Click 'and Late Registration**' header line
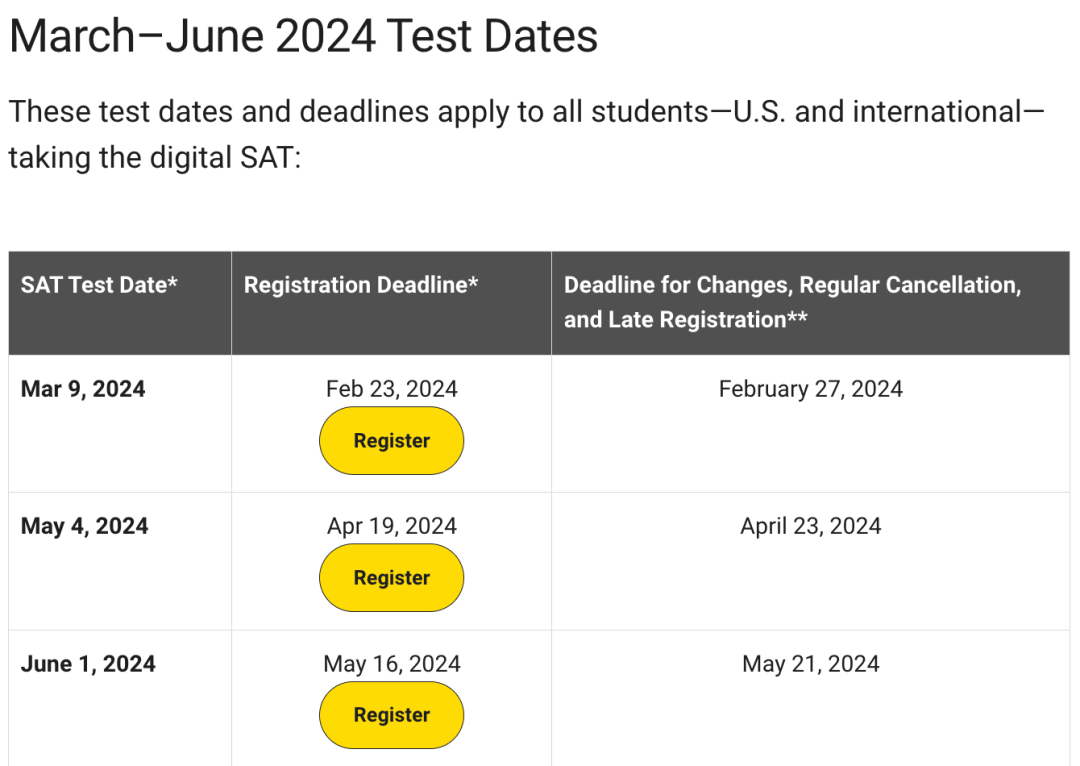1080x766 pixels. click(686, 320)
